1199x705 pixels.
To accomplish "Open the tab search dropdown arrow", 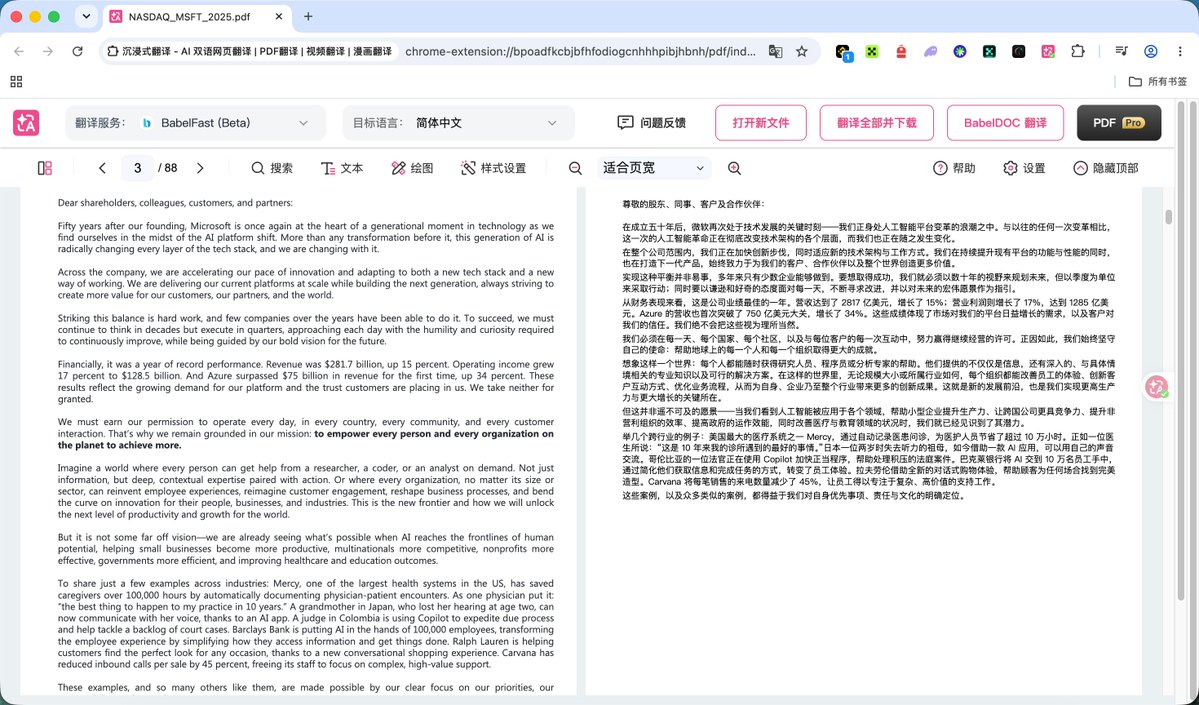I will point(86,17).
